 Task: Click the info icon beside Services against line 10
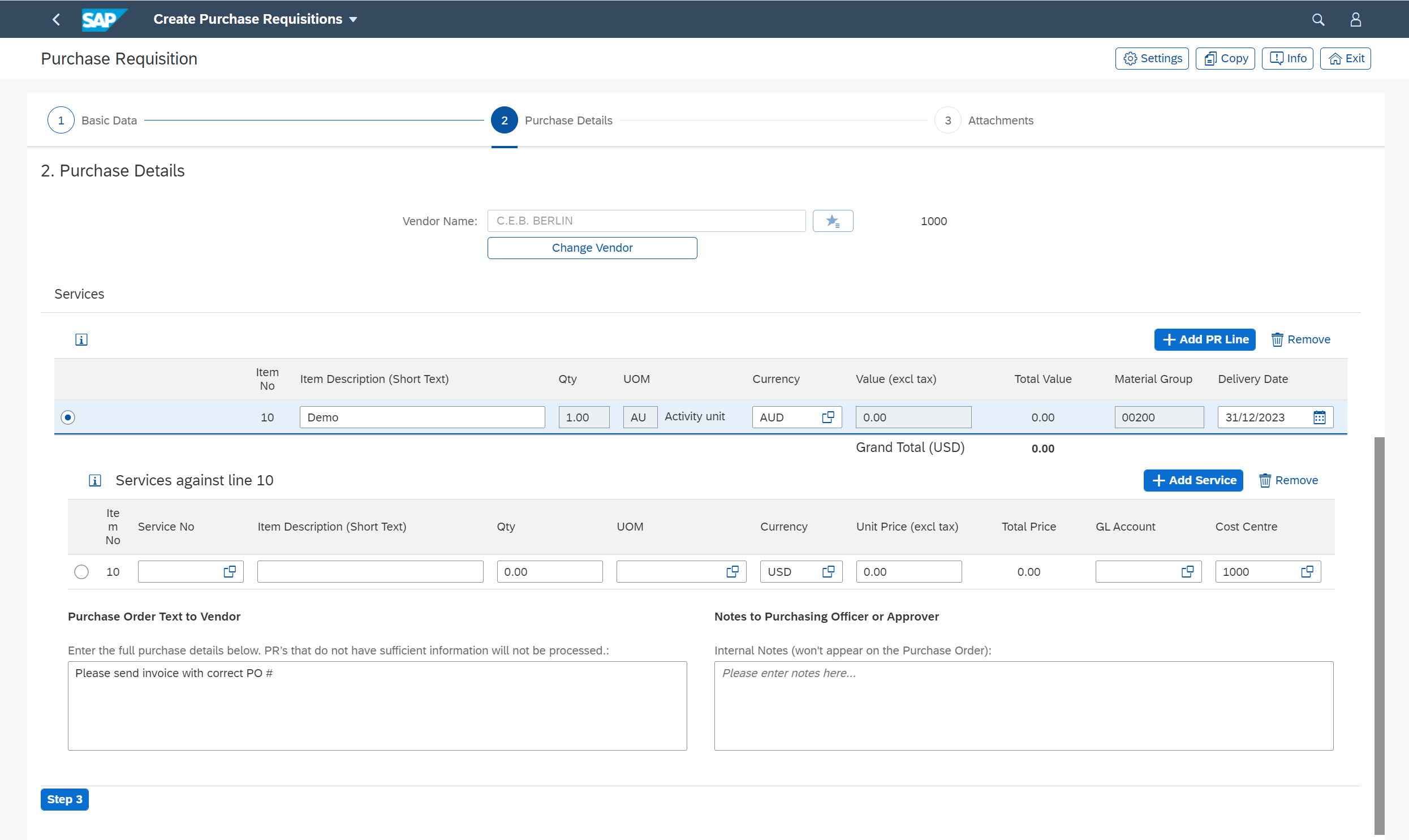click(94, 480)
